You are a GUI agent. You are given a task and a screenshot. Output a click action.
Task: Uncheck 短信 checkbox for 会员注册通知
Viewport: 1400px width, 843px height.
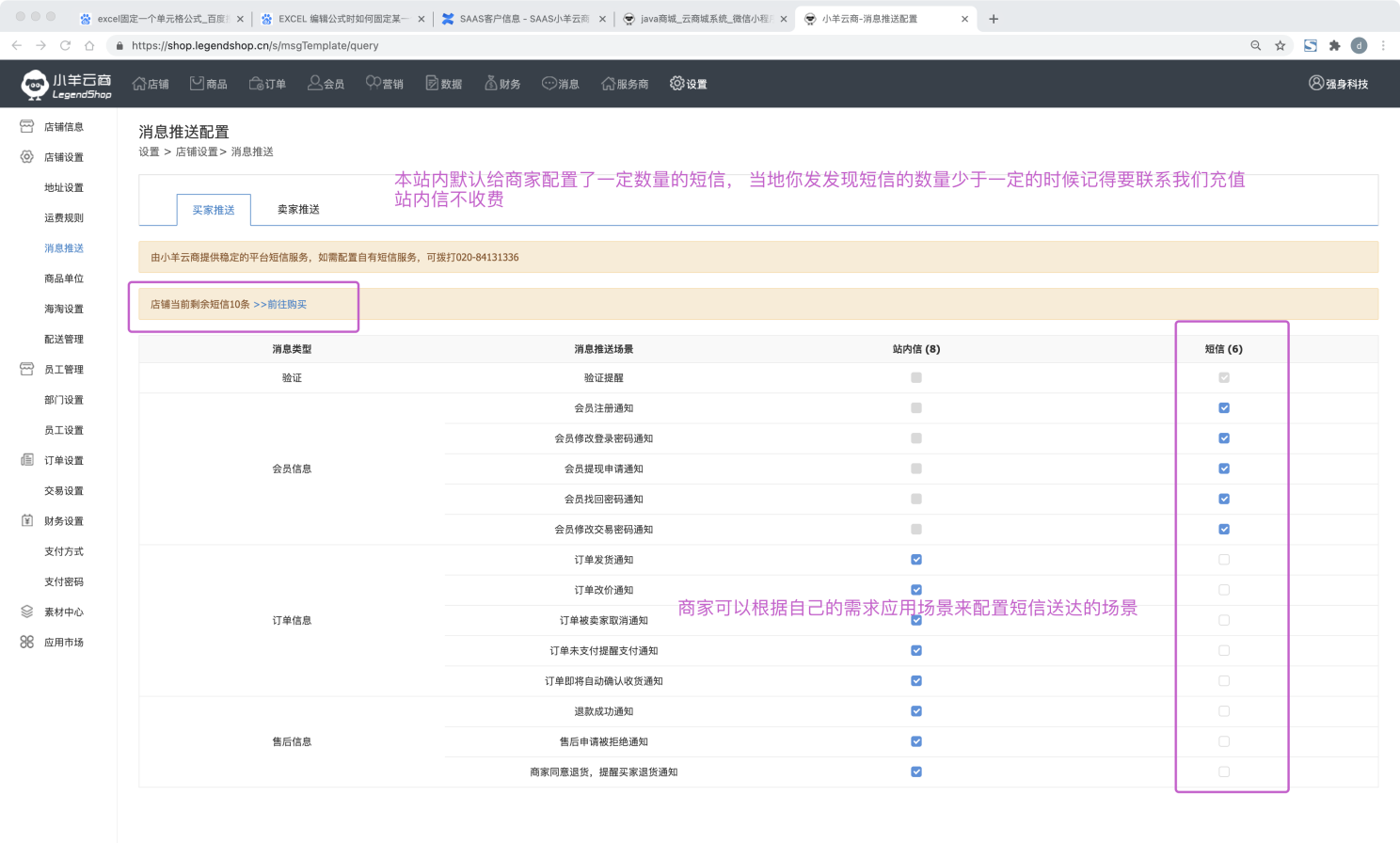1224,408
